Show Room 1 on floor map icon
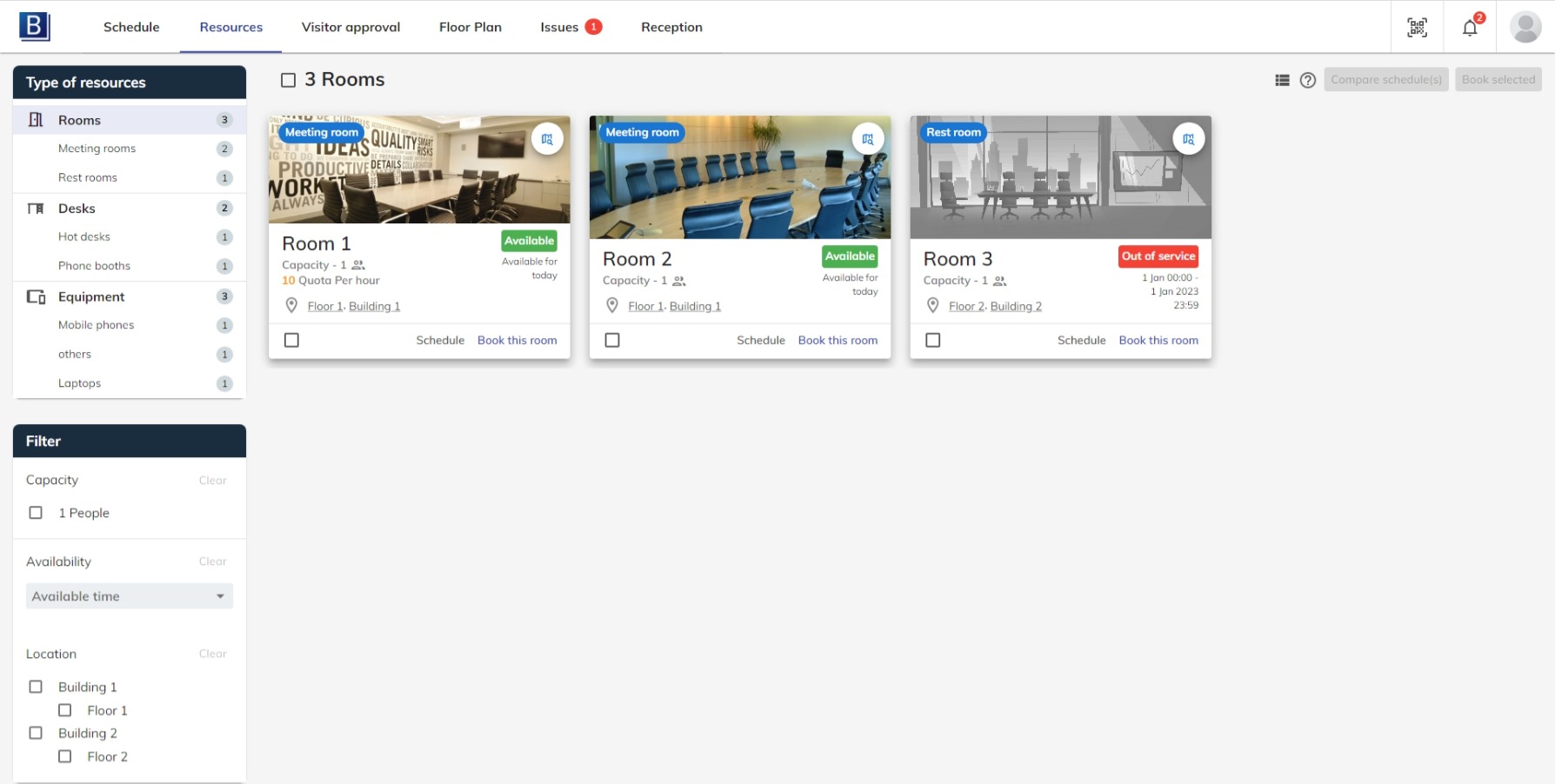 [547, 139]
